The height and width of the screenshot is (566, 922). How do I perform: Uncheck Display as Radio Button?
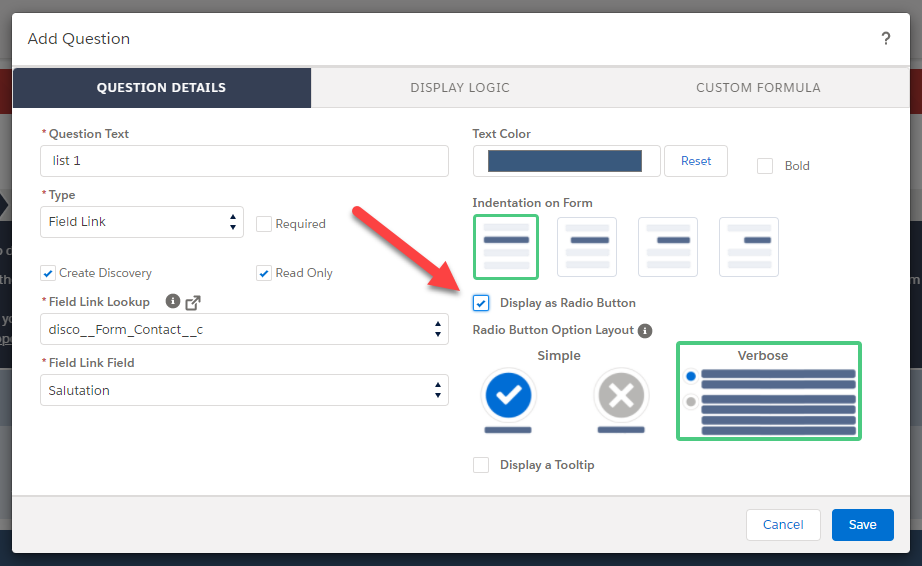coord(481,303)
